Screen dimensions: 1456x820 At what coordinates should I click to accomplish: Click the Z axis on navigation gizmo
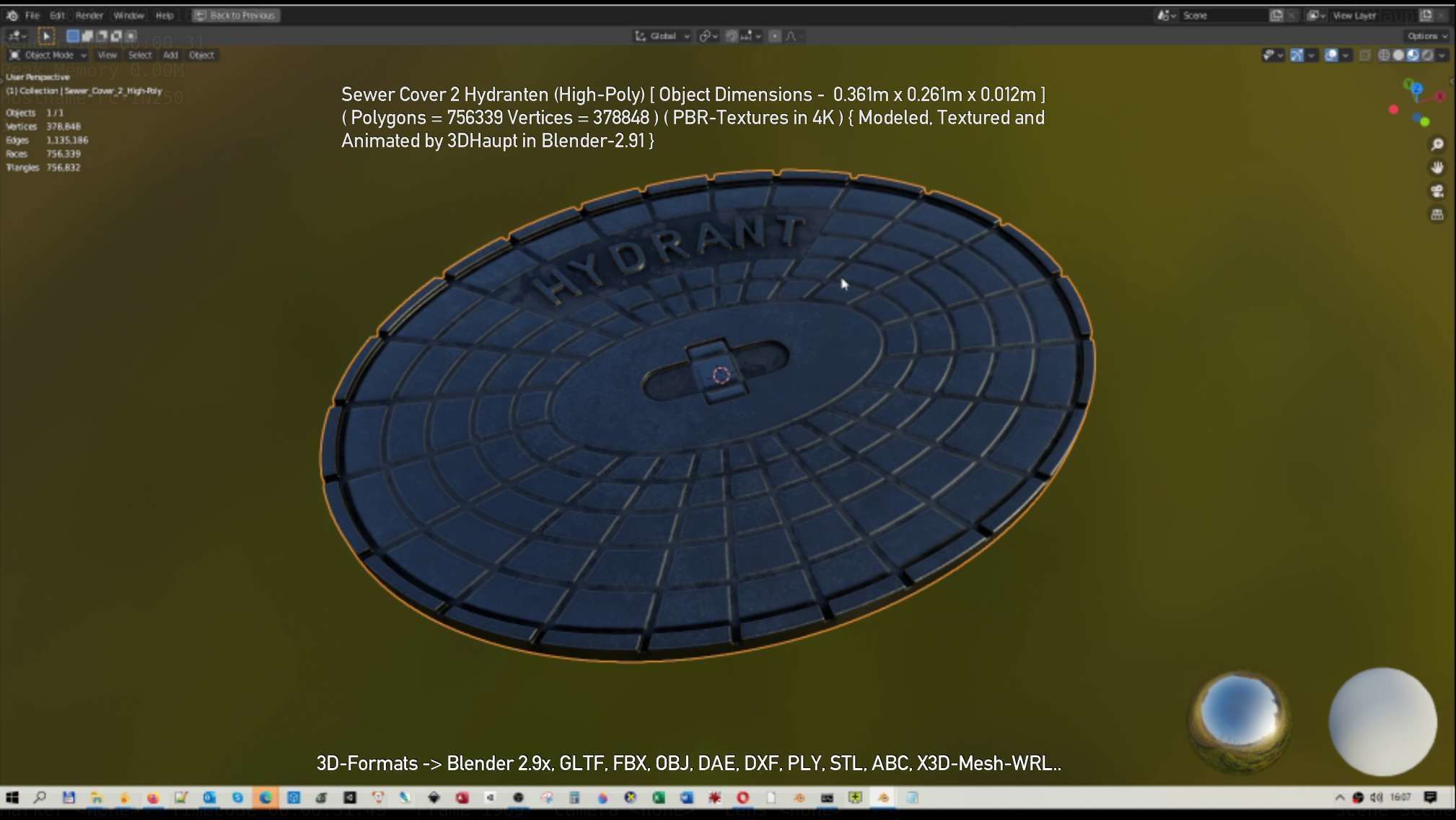pyautogui.click(x=1416, y=89)
